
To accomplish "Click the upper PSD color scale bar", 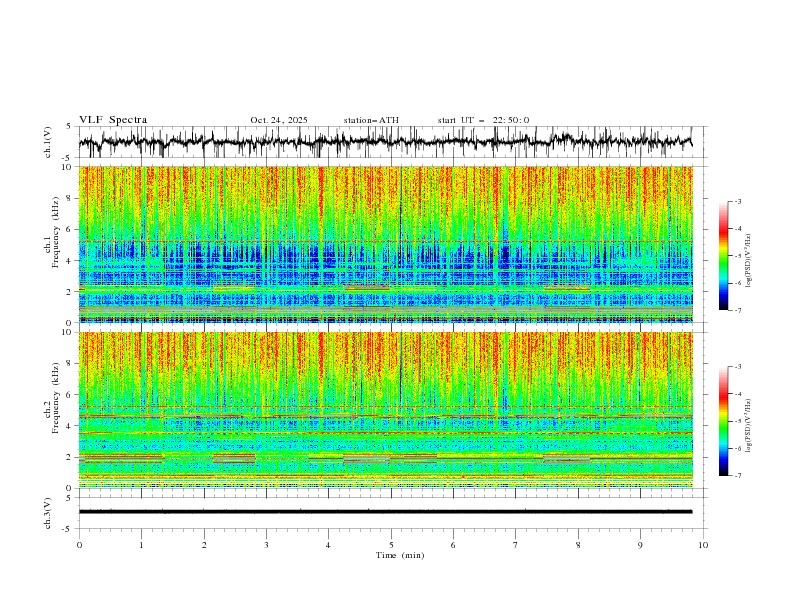I will 724,256.
